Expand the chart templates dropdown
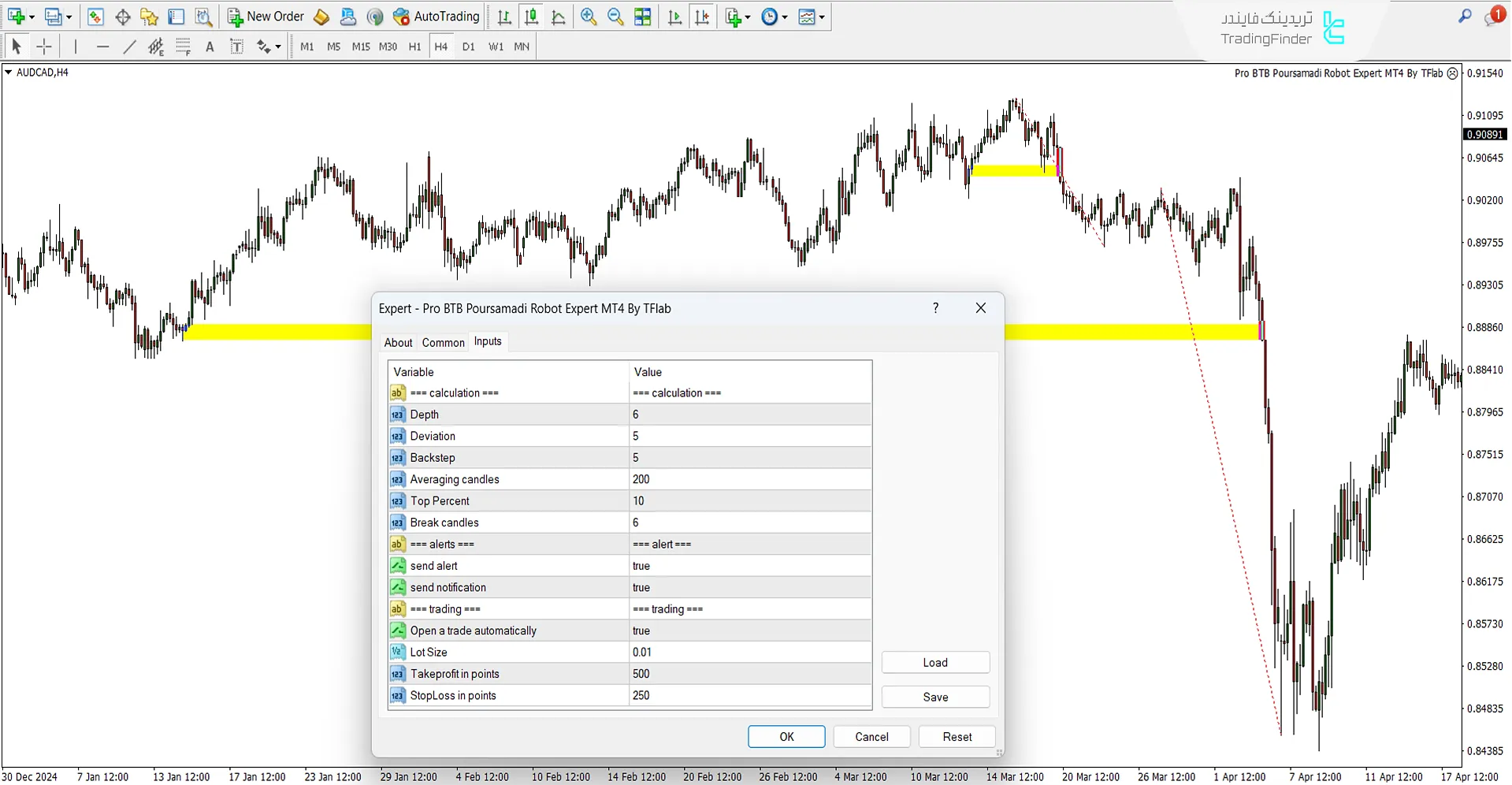This screenshot has width=1512, height=785. pyautogui.click(x=822, y=17)
